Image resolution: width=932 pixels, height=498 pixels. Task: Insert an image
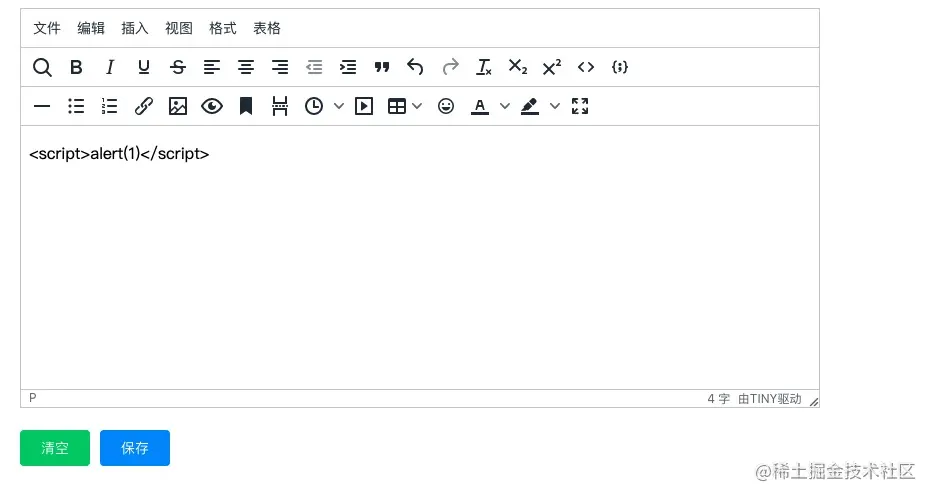point(178,106)
